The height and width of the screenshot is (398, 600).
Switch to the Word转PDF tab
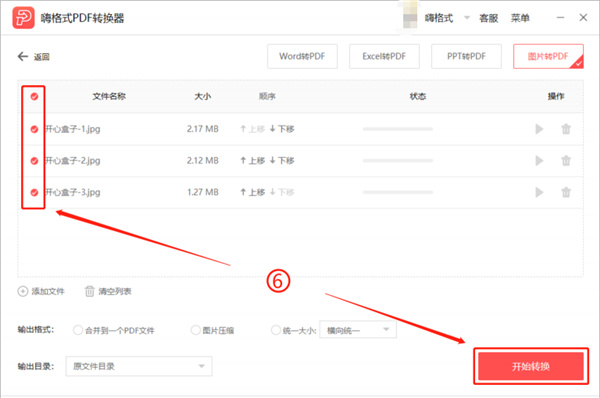(302, 56)
